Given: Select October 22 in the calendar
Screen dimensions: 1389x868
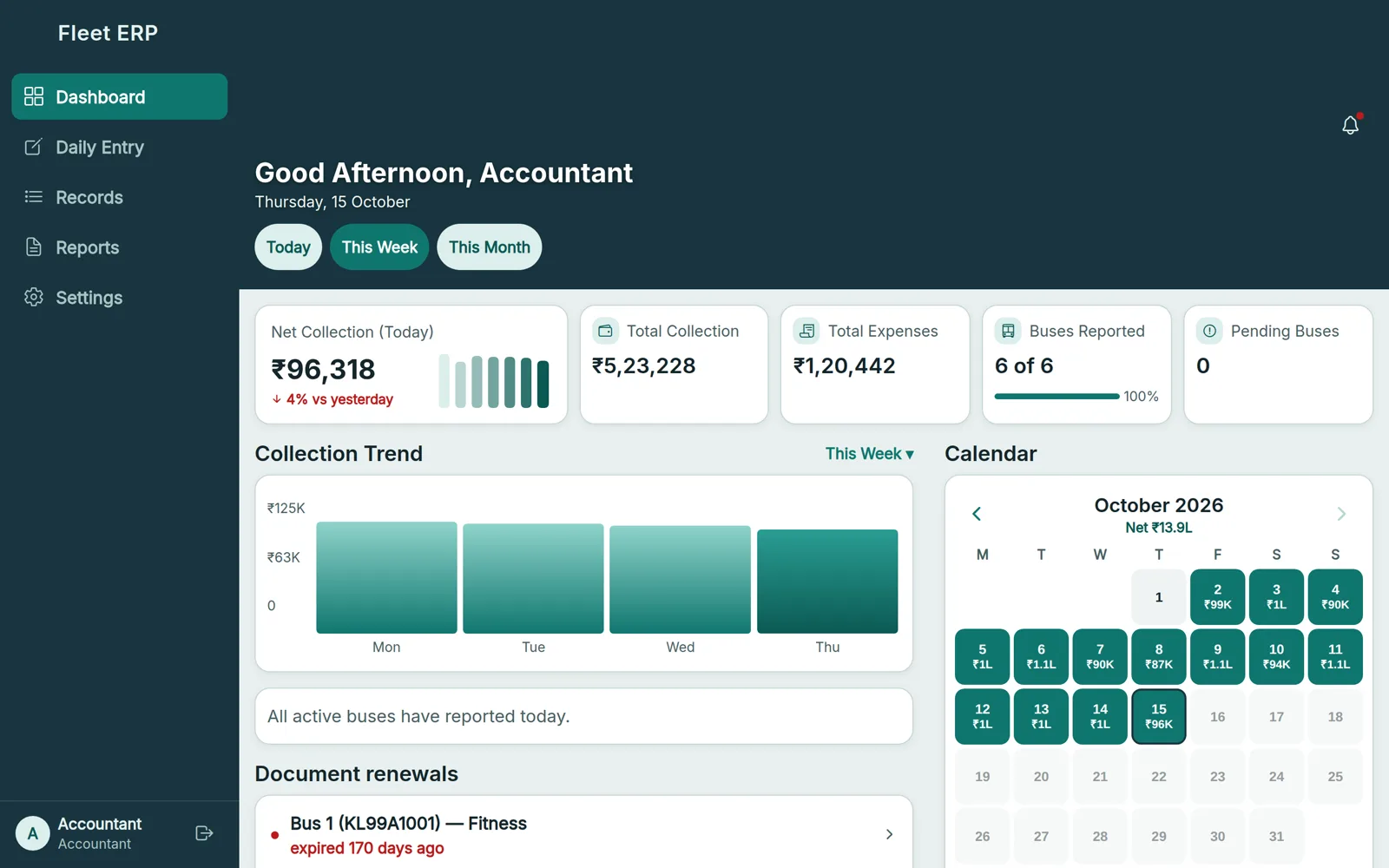Looking at the screenshot, I should coord(1159,777).
